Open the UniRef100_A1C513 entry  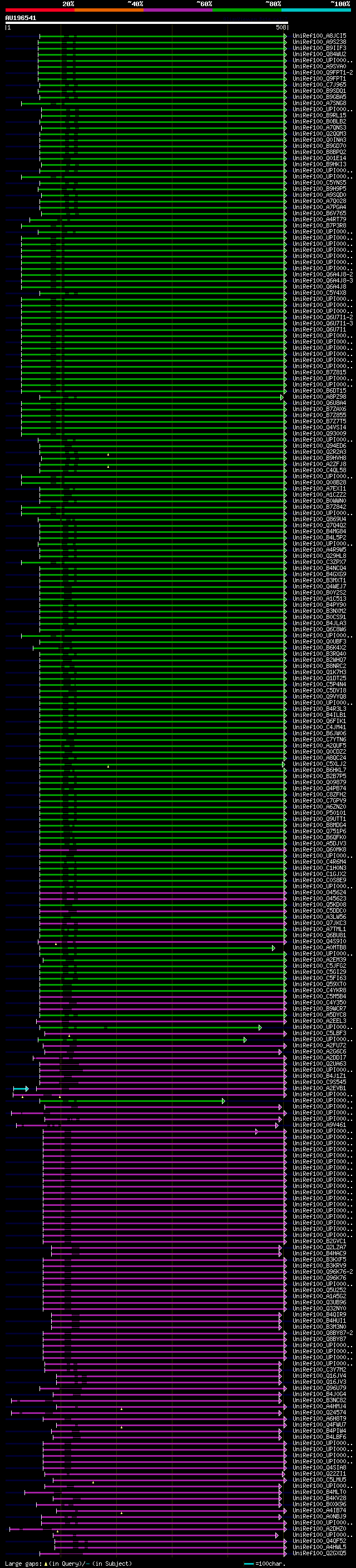click(319, 598)
